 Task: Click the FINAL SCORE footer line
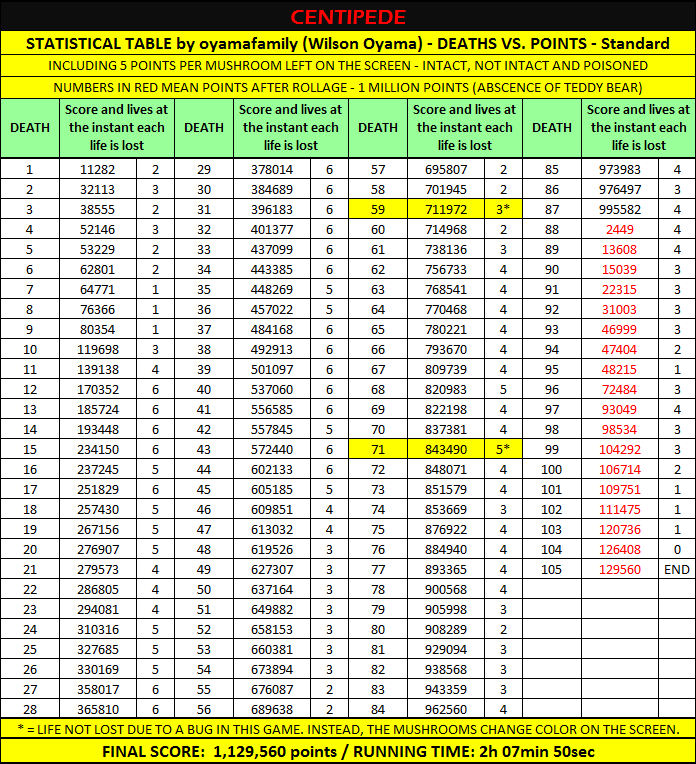348,752
